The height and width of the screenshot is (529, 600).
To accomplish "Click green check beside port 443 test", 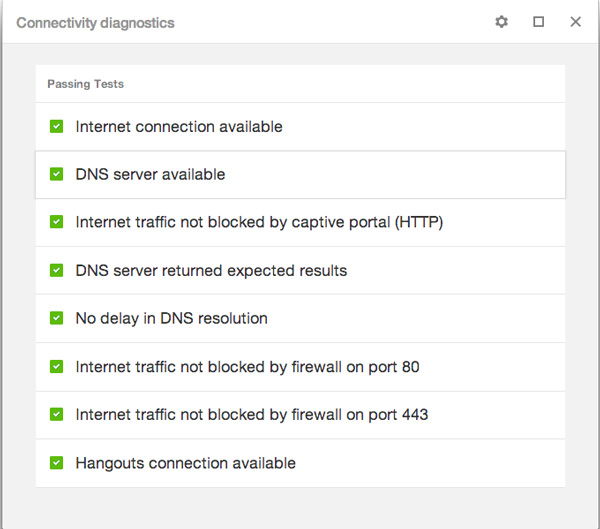I will pos(57,415).
